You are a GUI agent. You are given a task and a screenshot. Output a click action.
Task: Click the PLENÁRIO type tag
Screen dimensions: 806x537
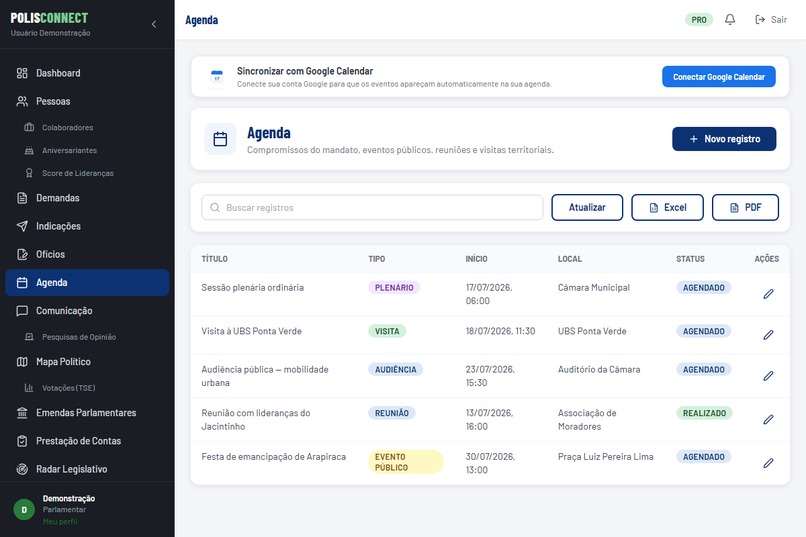coord(394,288)
